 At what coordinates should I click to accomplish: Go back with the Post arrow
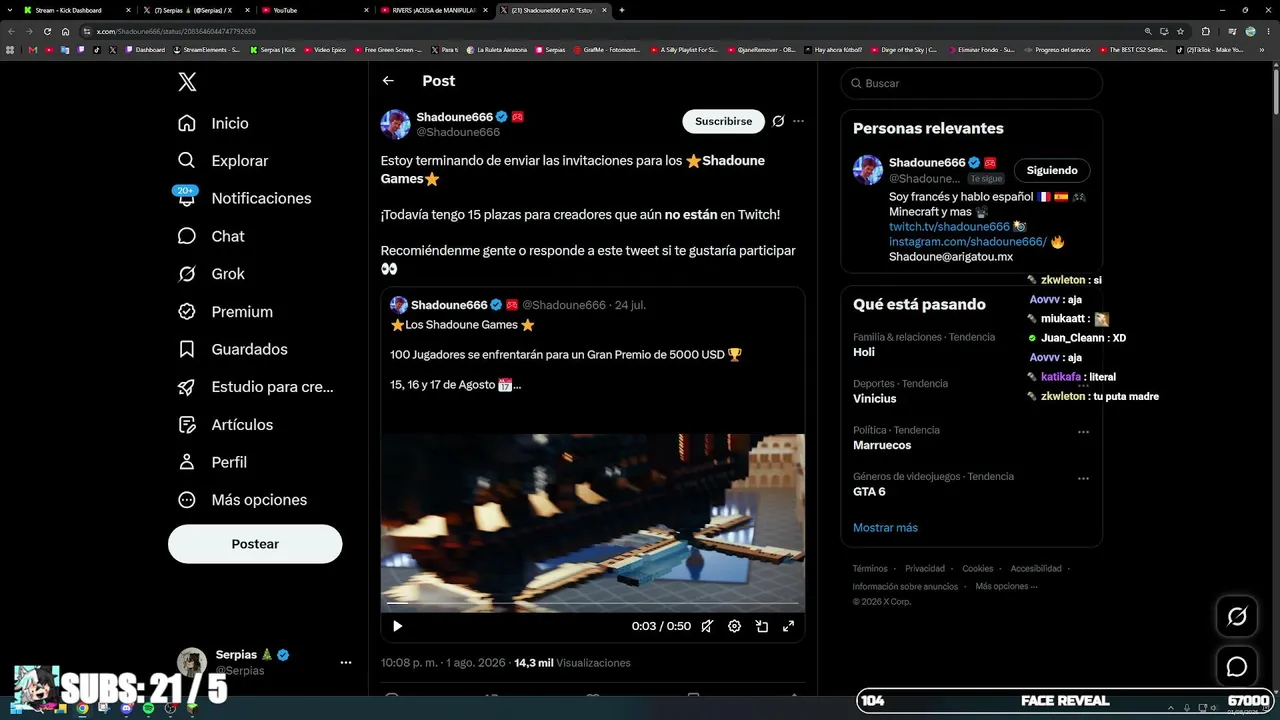pos(388,81)
